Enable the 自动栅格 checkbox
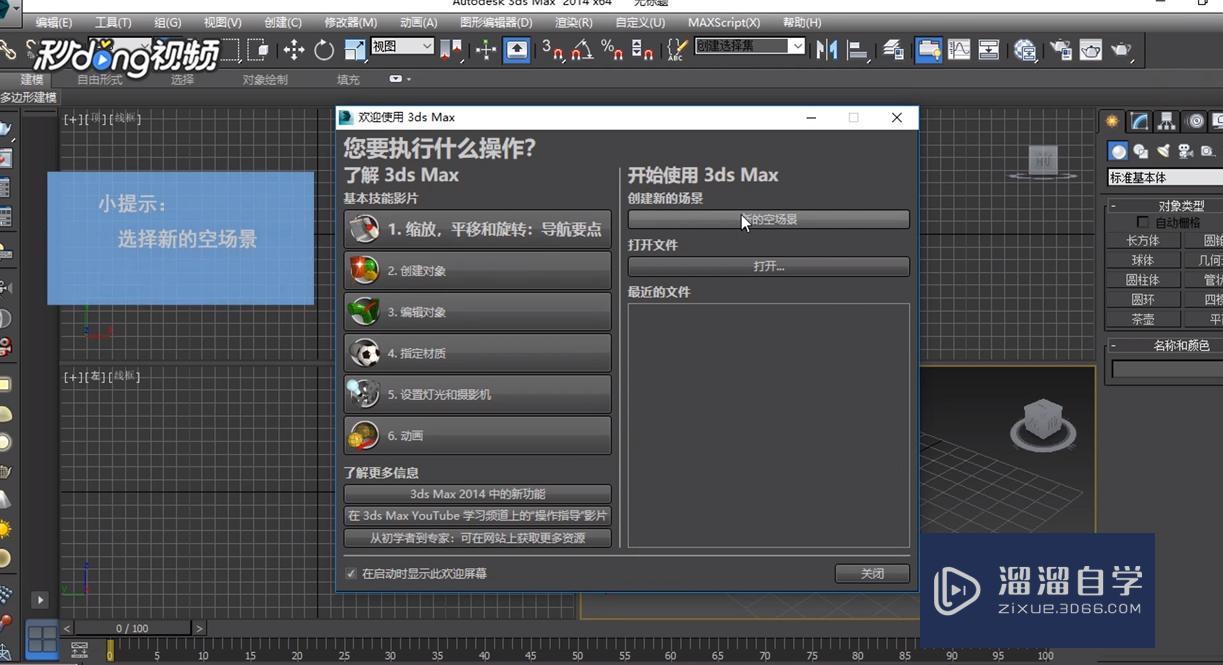The image size is (1223, 665). coord(1143,222)
